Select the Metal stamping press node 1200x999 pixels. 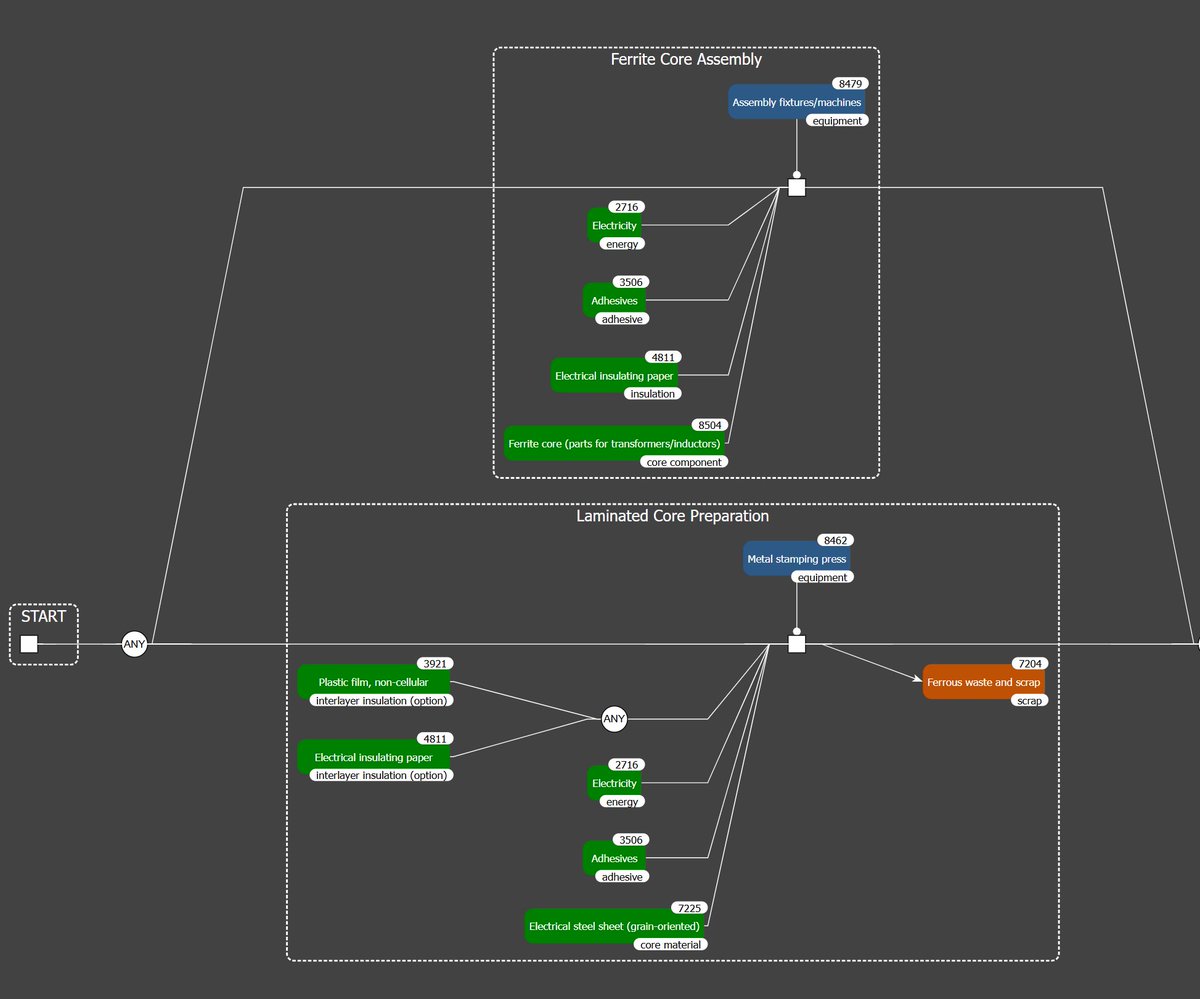pyautogui.click(x=796, y=559)
